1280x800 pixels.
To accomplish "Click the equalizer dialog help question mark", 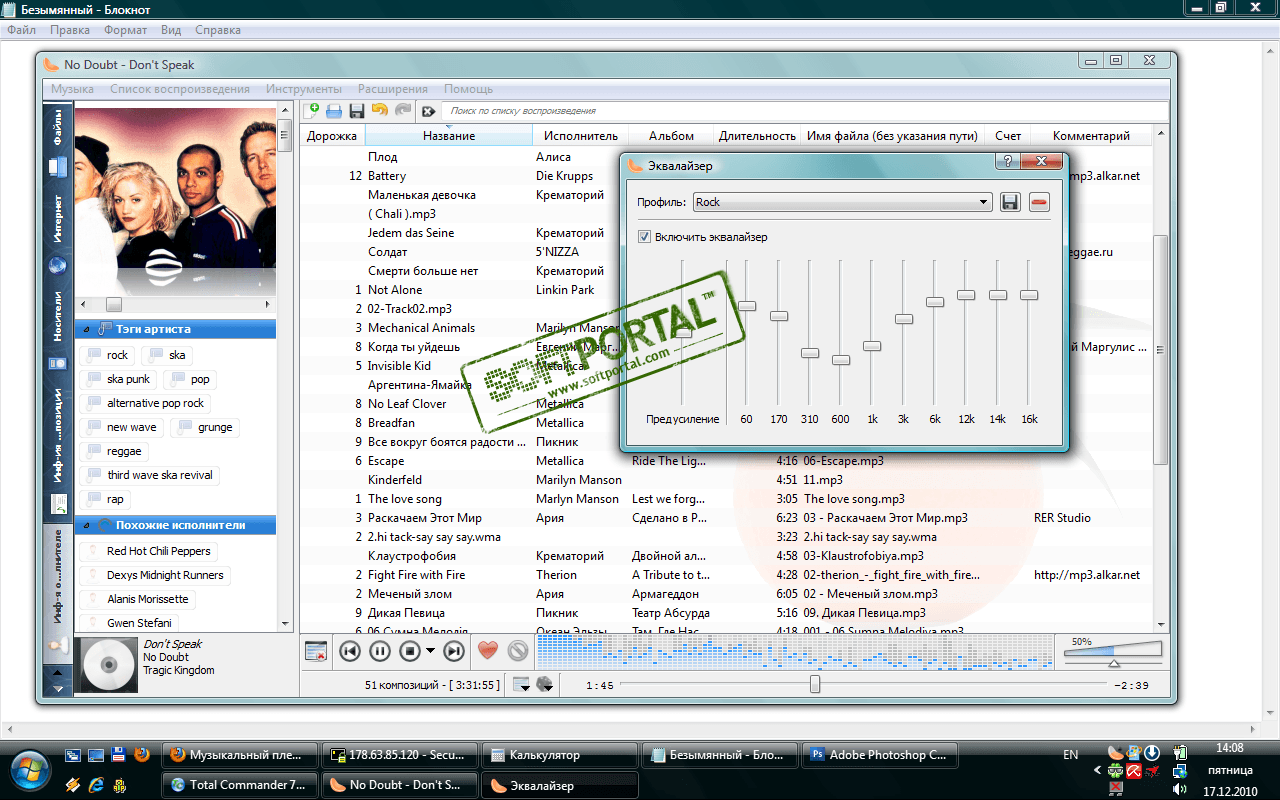I will coord(1007,161).
